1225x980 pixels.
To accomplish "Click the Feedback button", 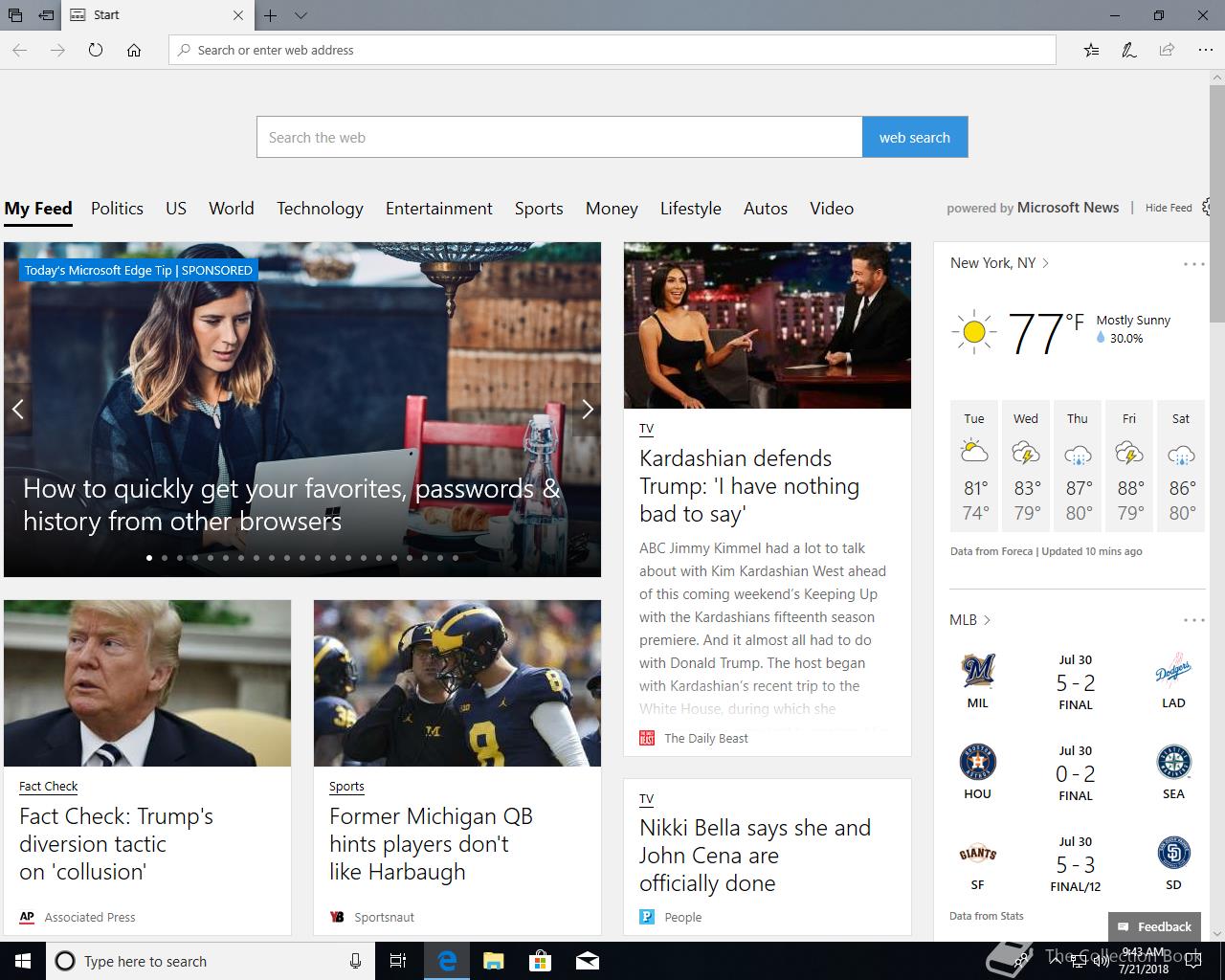I will 1155,926.
